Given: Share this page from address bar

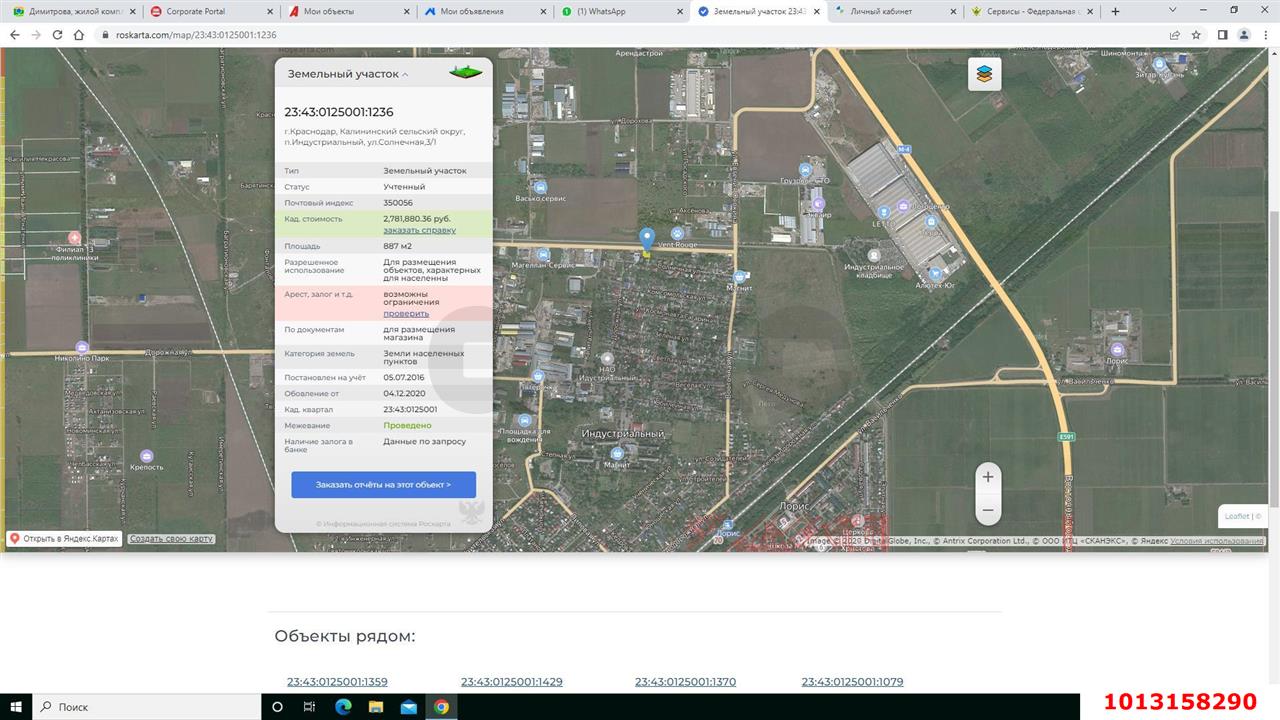Looking at the screenshot, I should point(1175,34).
